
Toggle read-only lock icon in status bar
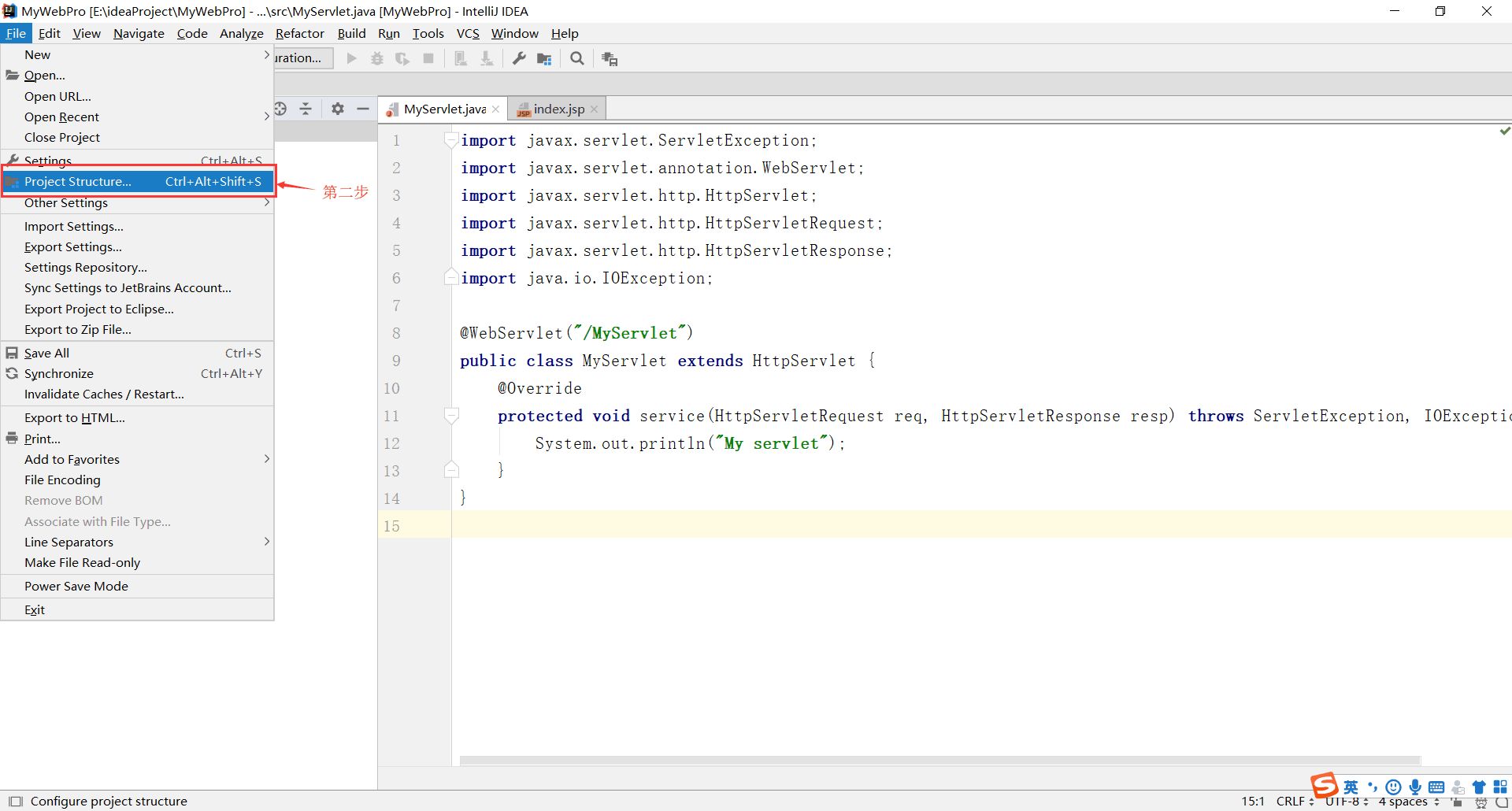pyautogui.click(x=1457, y=802)
